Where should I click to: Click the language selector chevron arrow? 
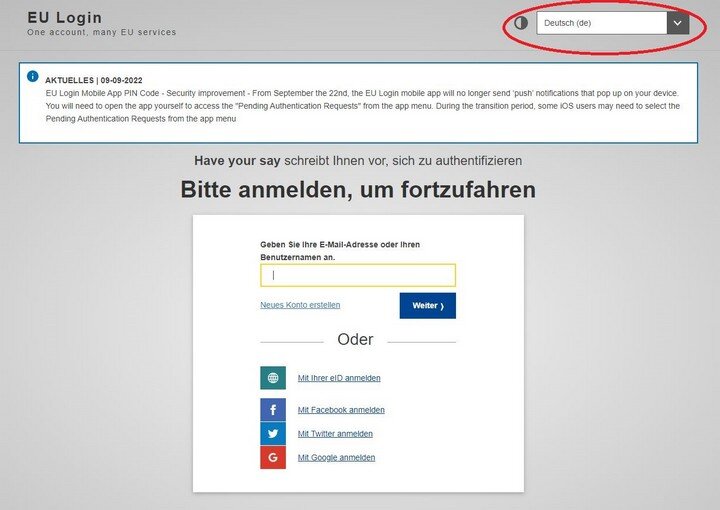click(x=678, y=23)
